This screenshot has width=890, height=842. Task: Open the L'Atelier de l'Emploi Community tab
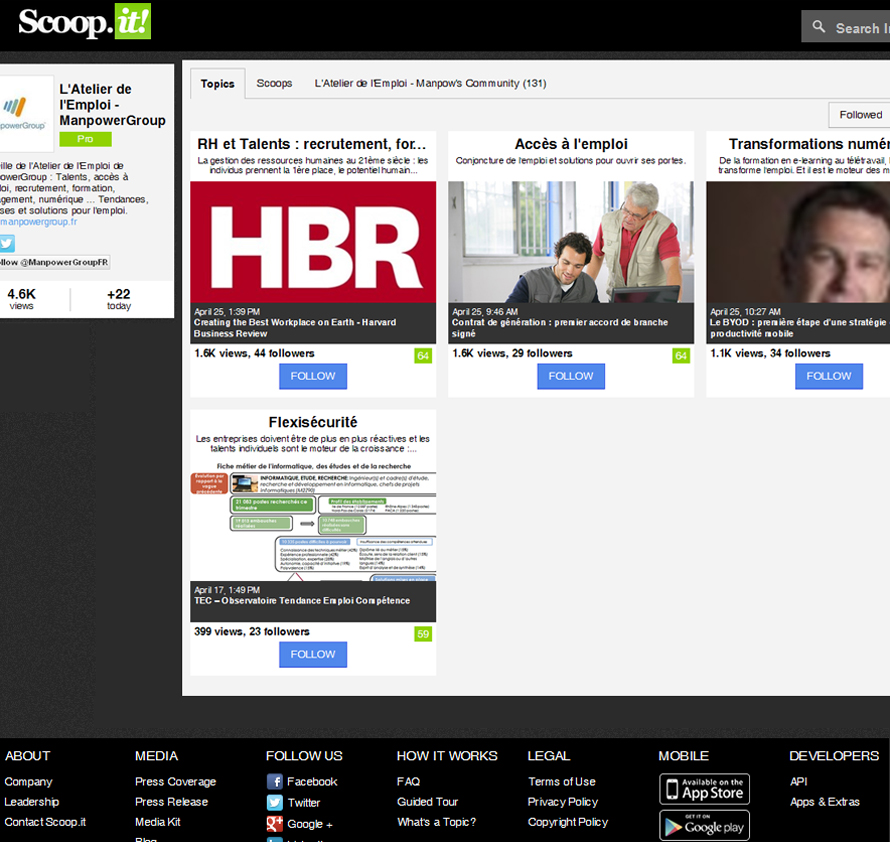coord(430,83)
